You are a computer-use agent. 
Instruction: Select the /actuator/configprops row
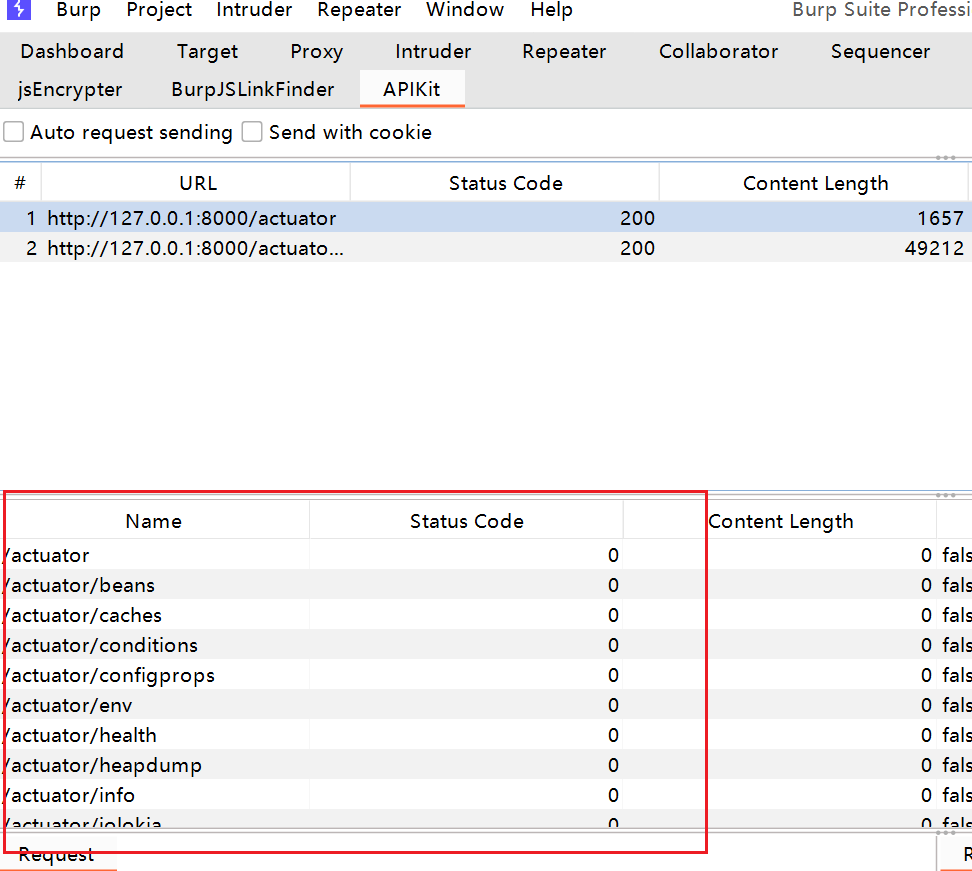coord(486,674)
